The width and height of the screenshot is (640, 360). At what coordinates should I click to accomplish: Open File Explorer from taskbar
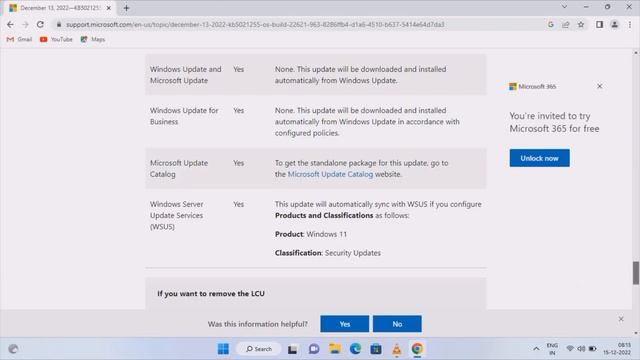(335, 349)
